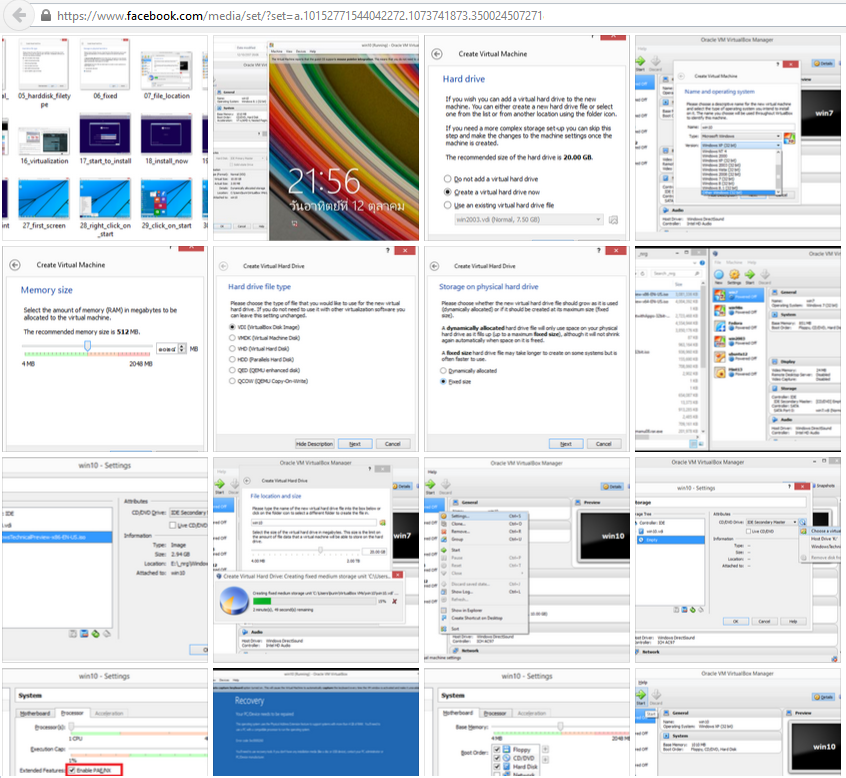This screenshot has width=846, height=778.
Task: Select 'Do not add a virtual hard drive'
Action: point(491,179)
